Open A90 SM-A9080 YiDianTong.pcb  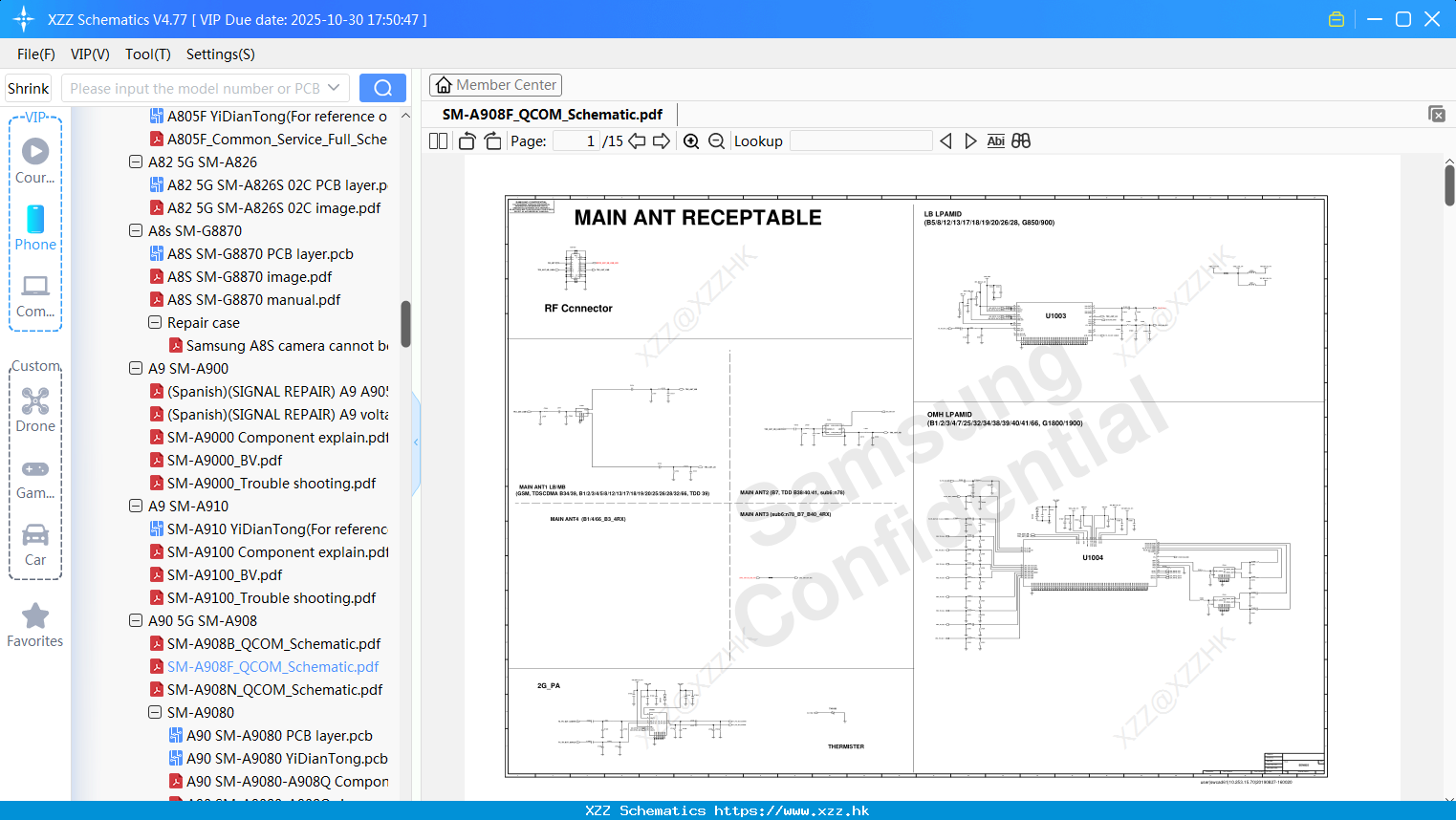(278, 758)
